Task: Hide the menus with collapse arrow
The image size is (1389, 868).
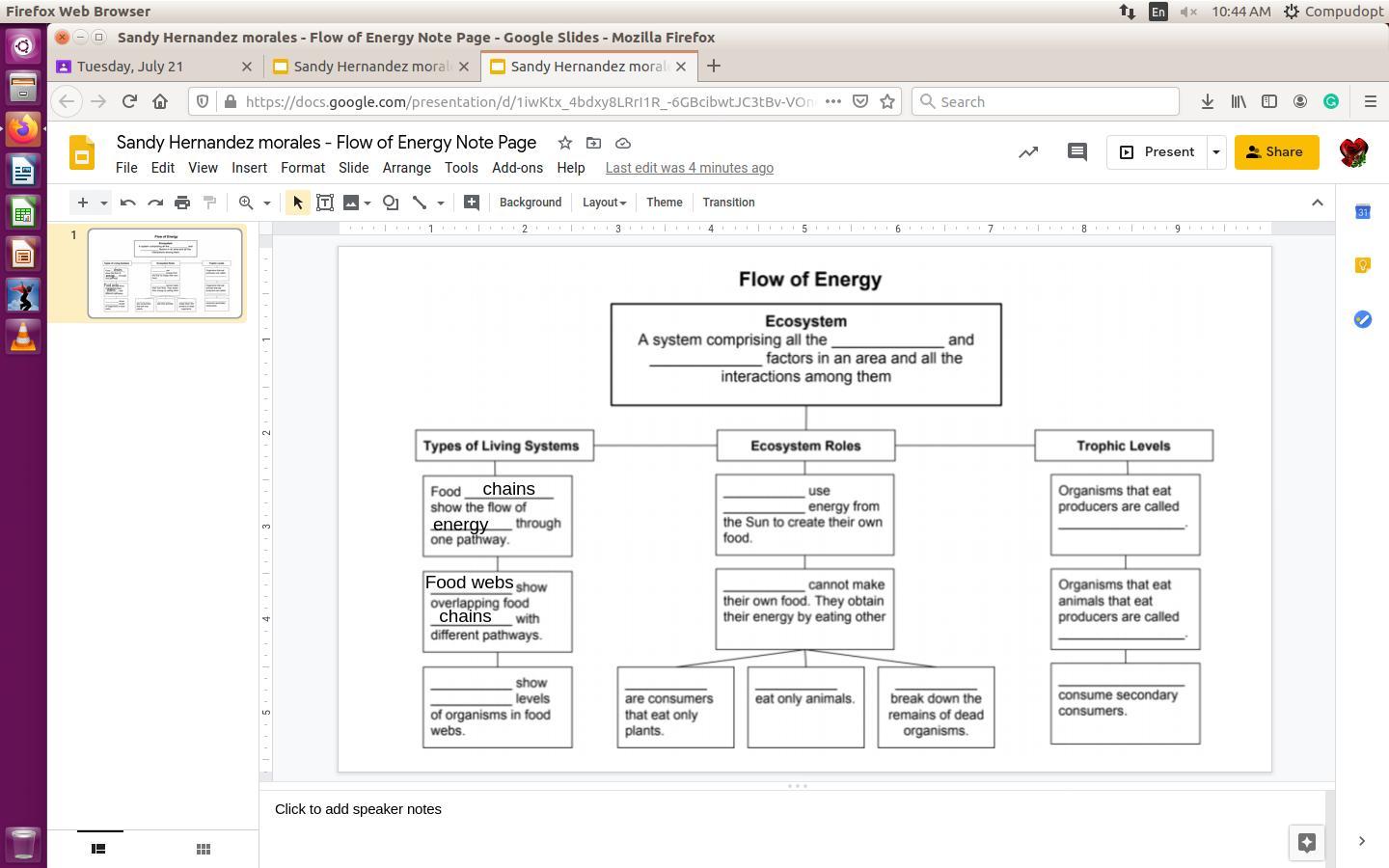Action: point(1317,203)
